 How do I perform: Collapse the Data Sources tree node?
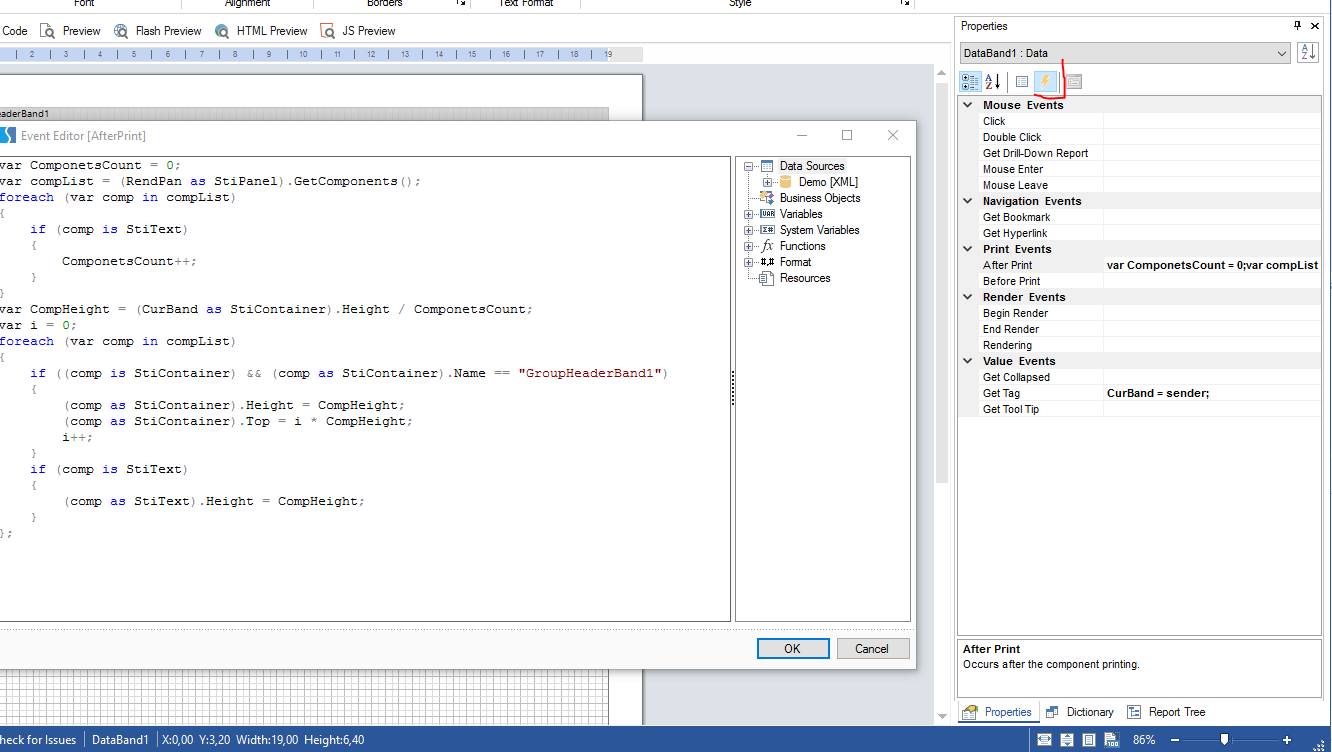749,166
